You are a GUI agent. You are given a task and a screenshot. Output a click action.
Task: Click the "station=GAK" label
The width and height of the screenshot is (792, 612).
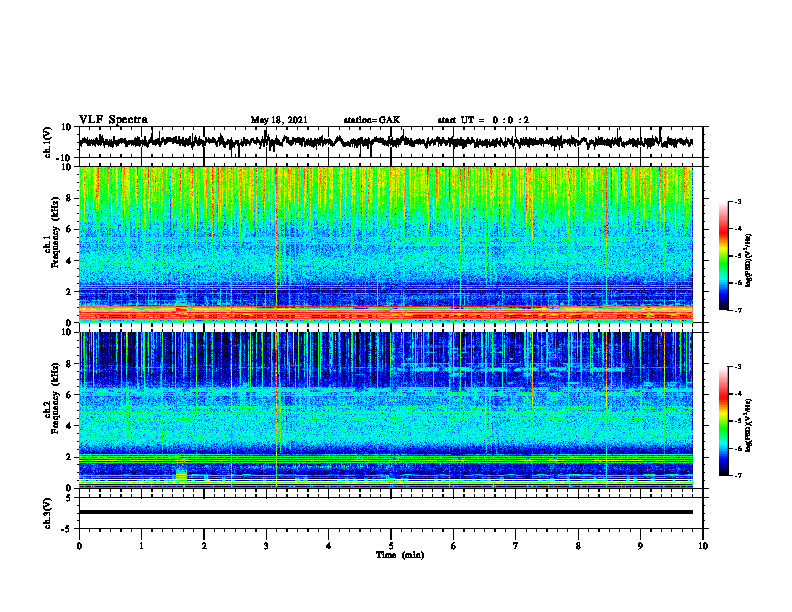click(372, 120)
